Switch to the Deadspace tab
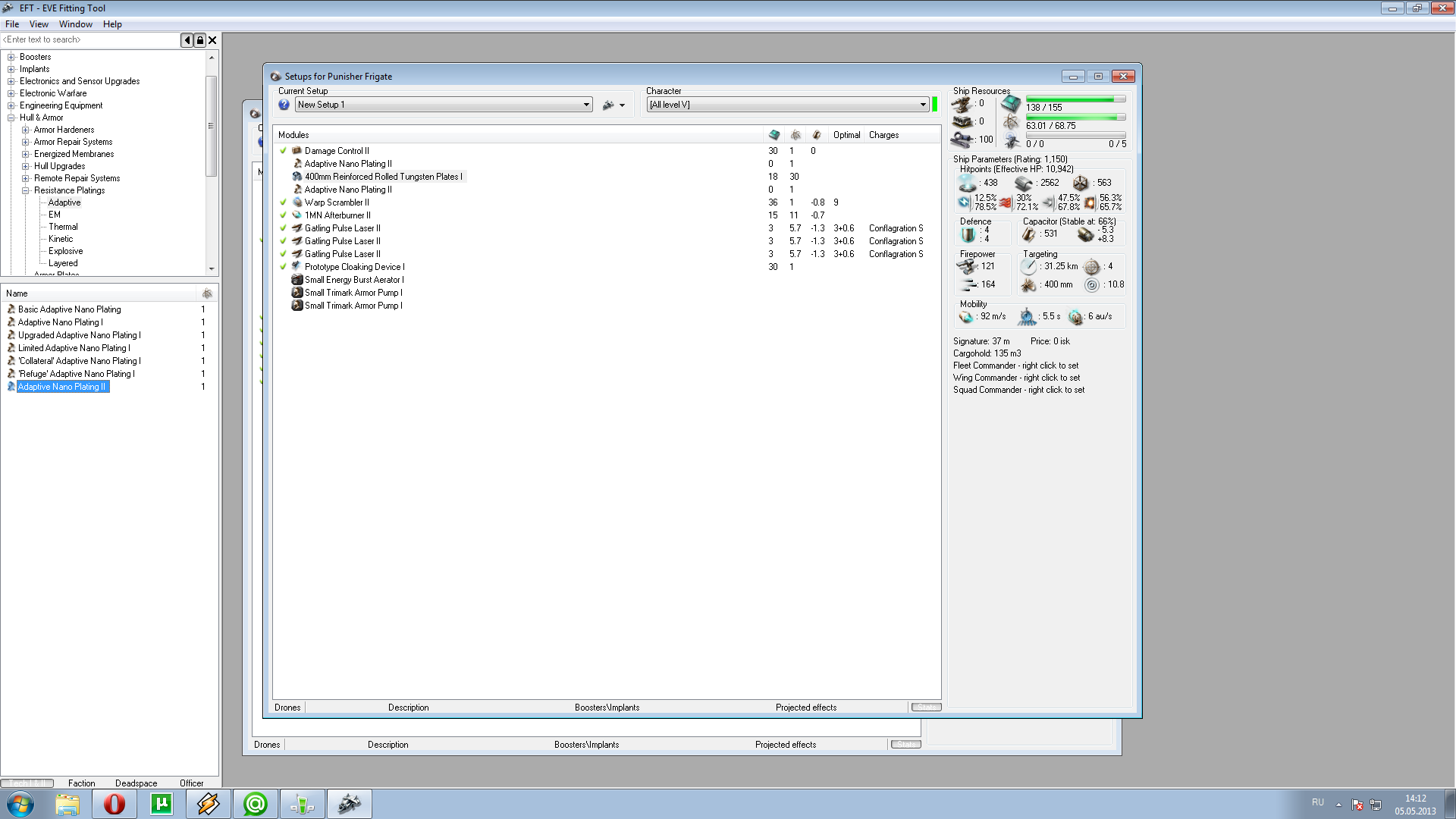Viewport: 1456px width, 819px height. click(136, 783)
